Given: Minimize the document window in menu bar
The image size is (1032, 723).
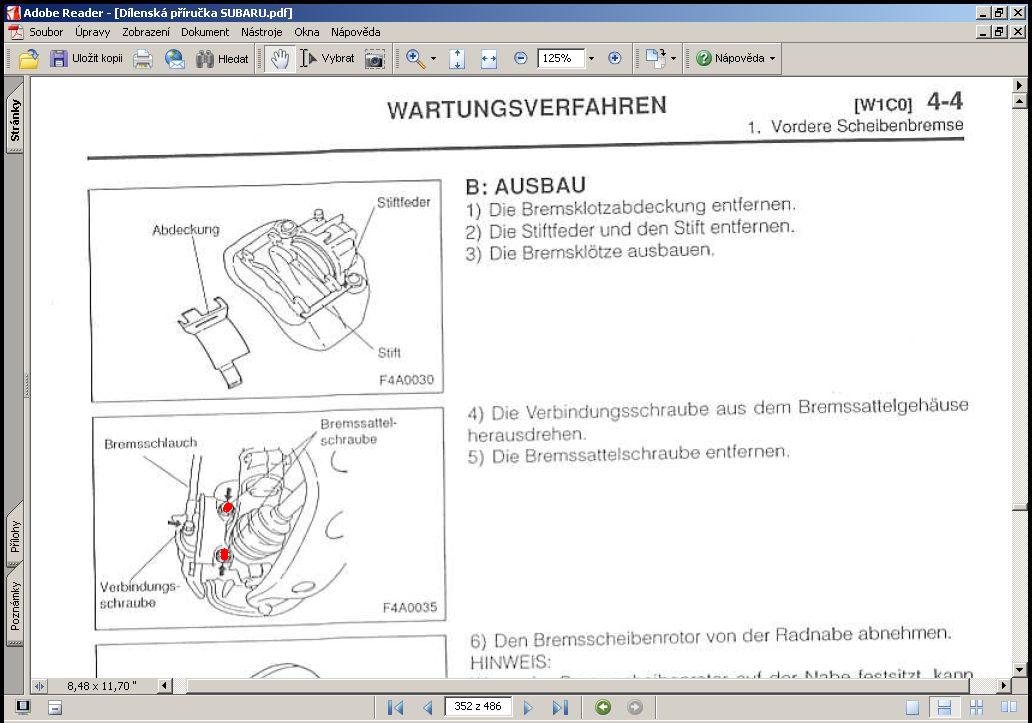Looking at the screenshot, I should tap(984, 31).
